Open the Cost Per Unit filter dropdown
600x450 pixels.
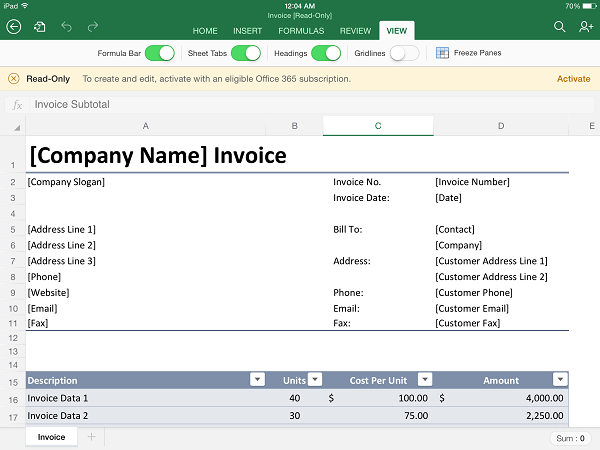point(425,380)
